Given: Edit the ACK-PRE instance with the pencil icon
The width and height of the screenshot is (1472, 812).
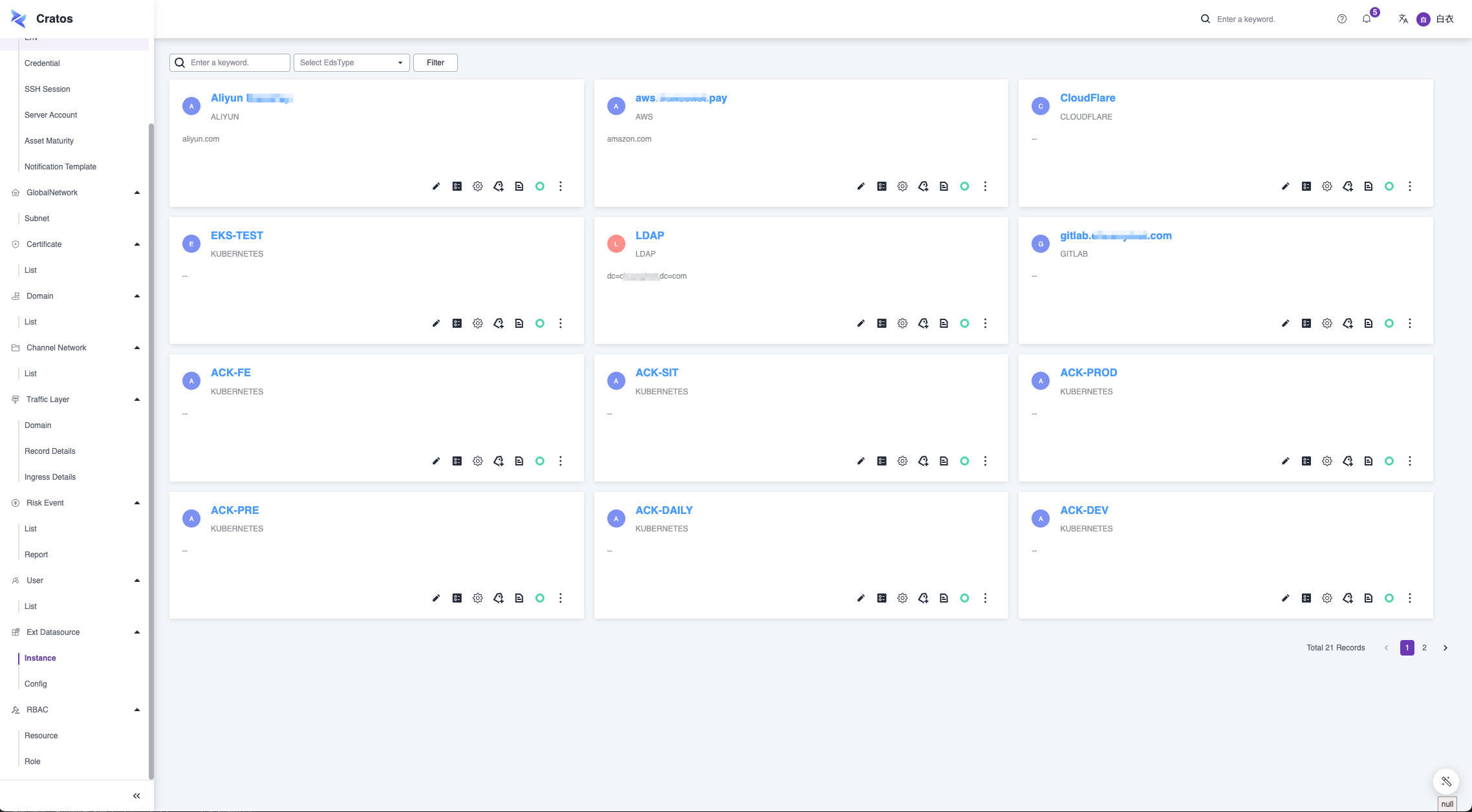Looking at the screenshot, I should point(436,598).
